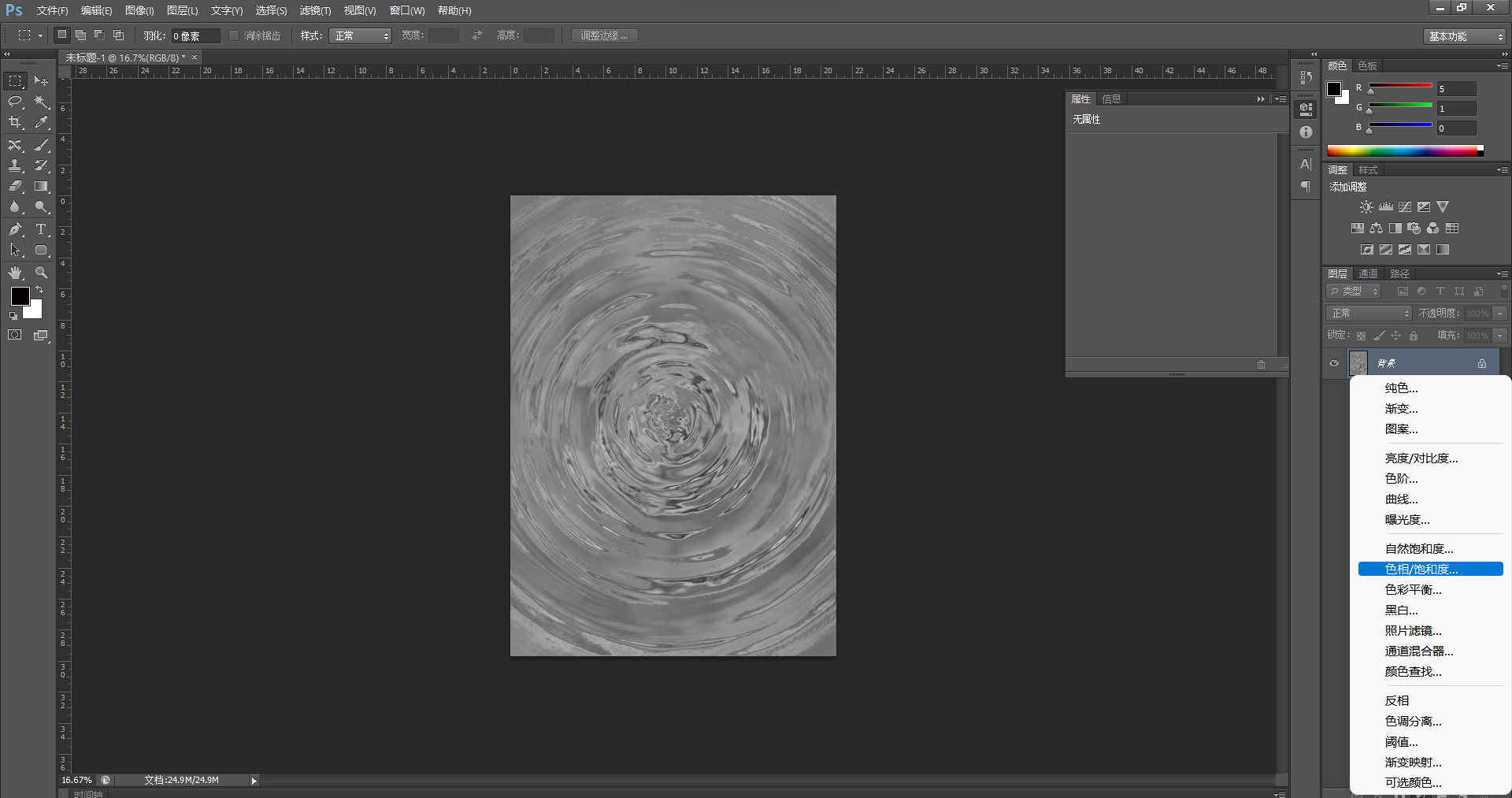
Task: Select the Lasso tool
Action: click(15, 102)
